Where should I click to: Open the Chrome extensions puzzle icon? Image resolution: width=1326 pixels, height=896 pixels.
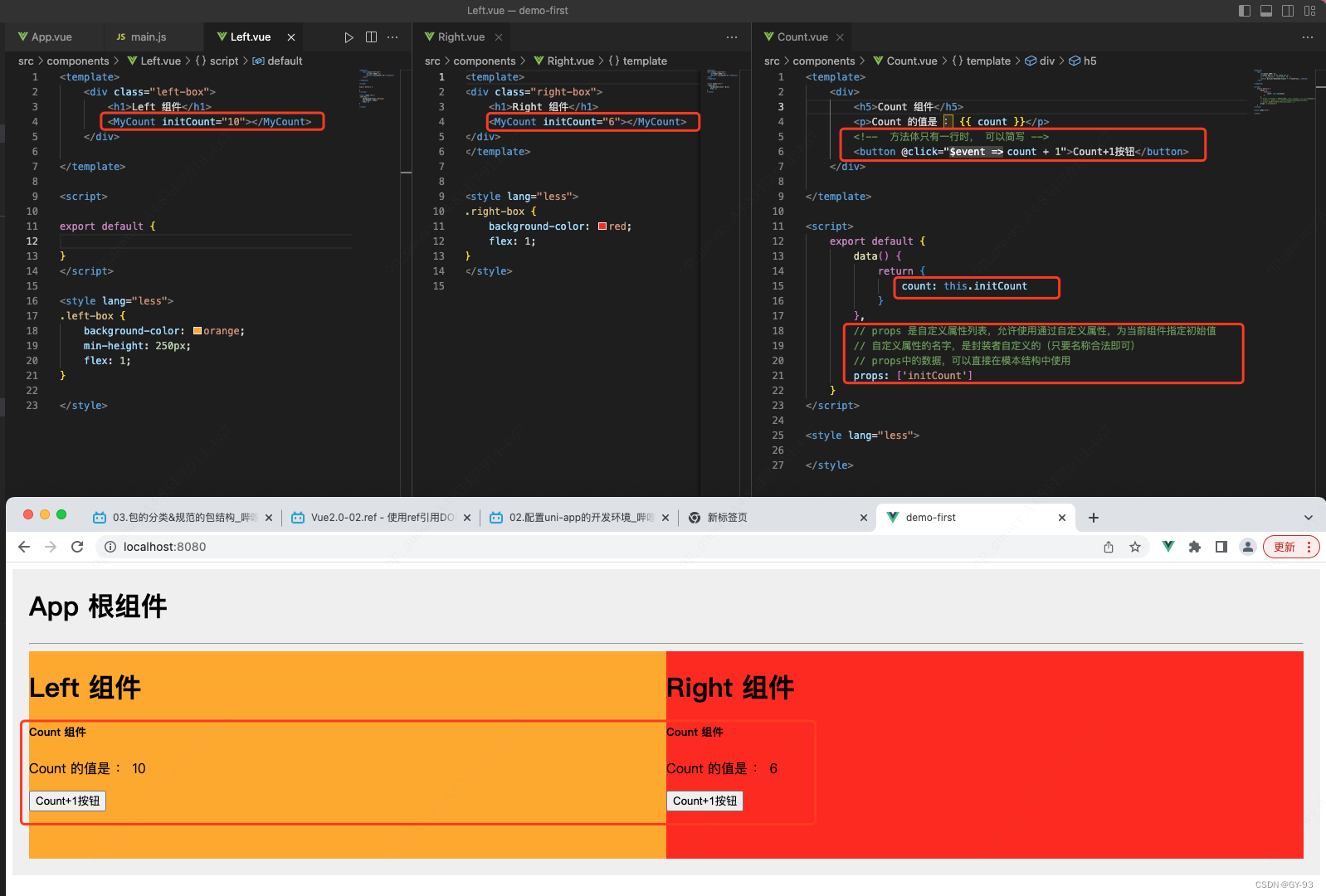point(1195,547)
